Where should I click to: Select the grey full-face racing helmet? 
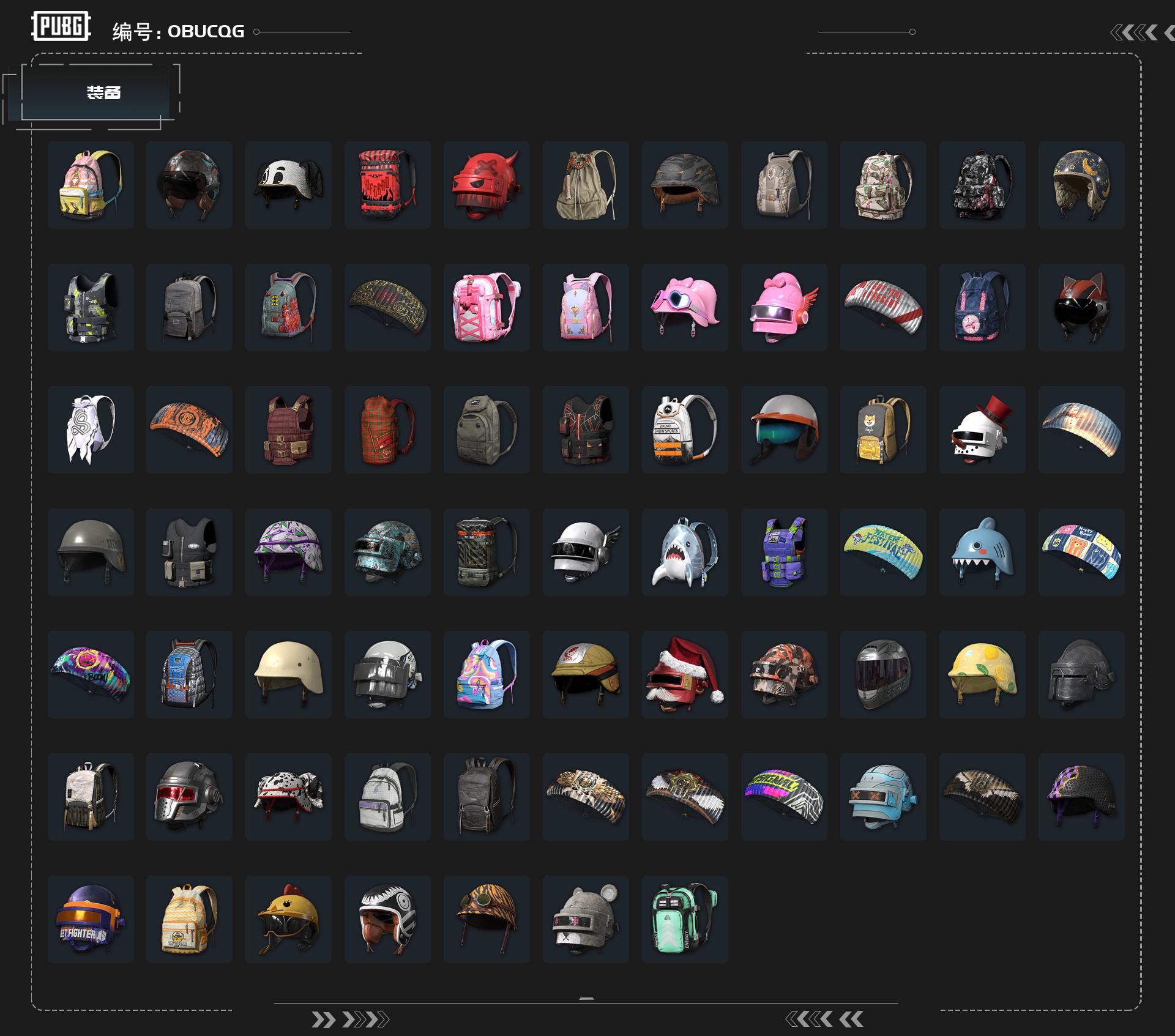tap(884, 674)
